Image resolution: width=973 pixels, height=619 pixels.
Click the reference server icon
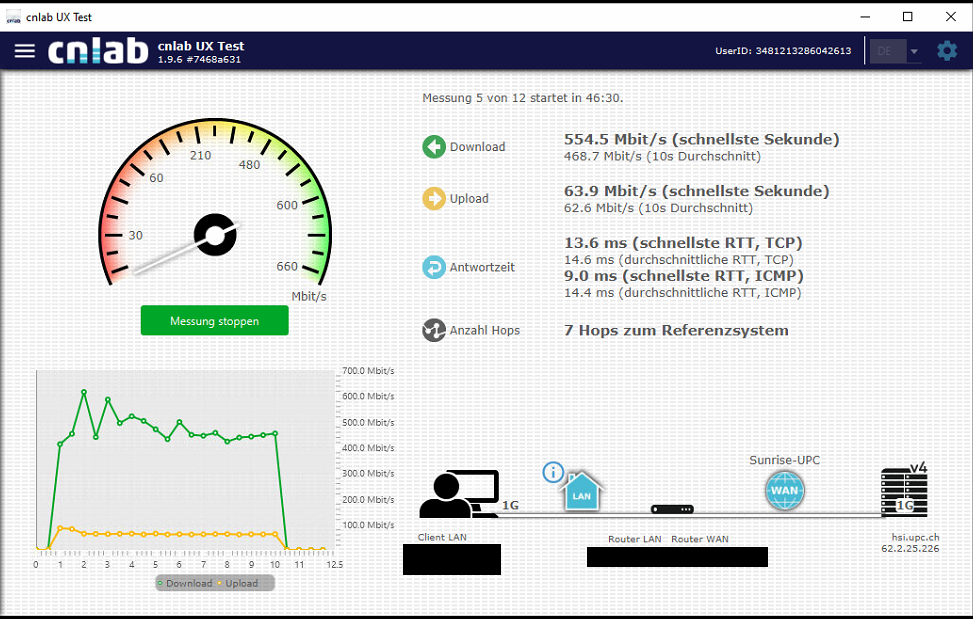(903, 492)
